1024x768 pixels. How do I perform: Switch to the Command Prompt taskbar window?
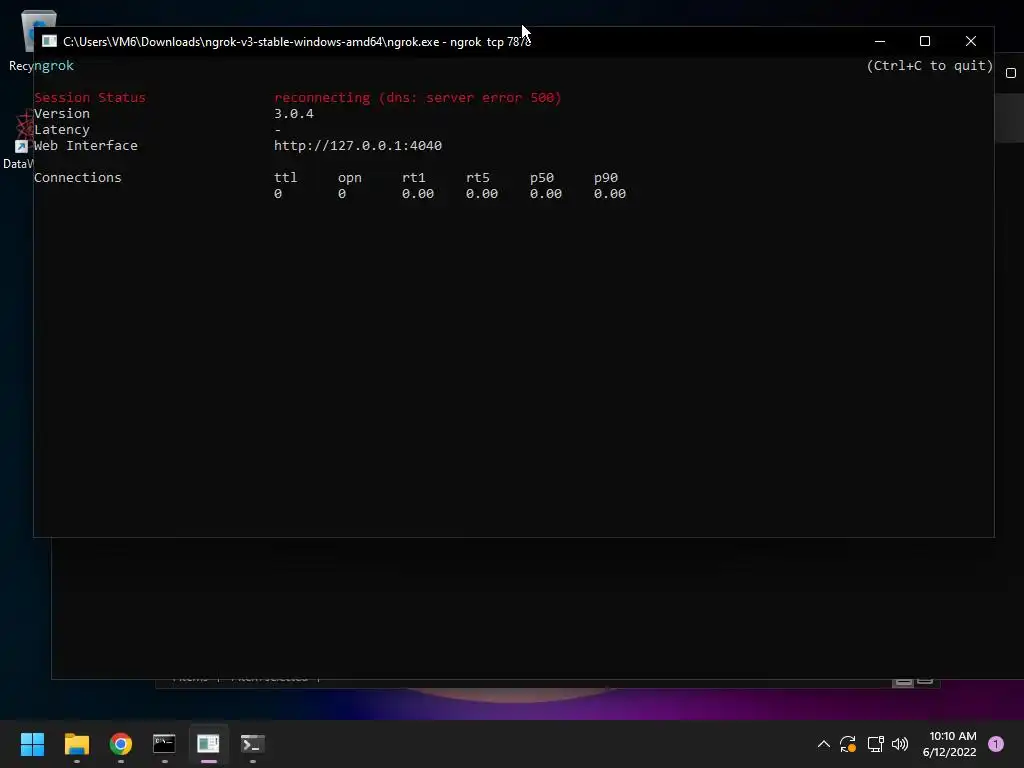[164, 744]
